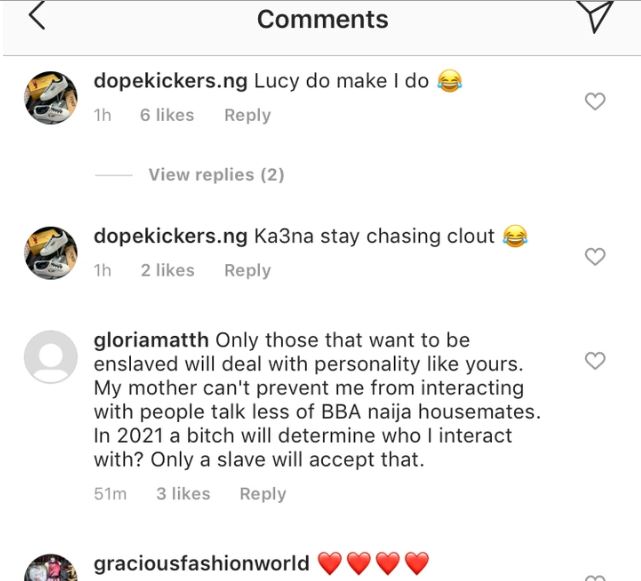This screenshot has height=581, width=641.
Task: Open dopekickers.ng avatar on first comment
Action: click(50, 98)
